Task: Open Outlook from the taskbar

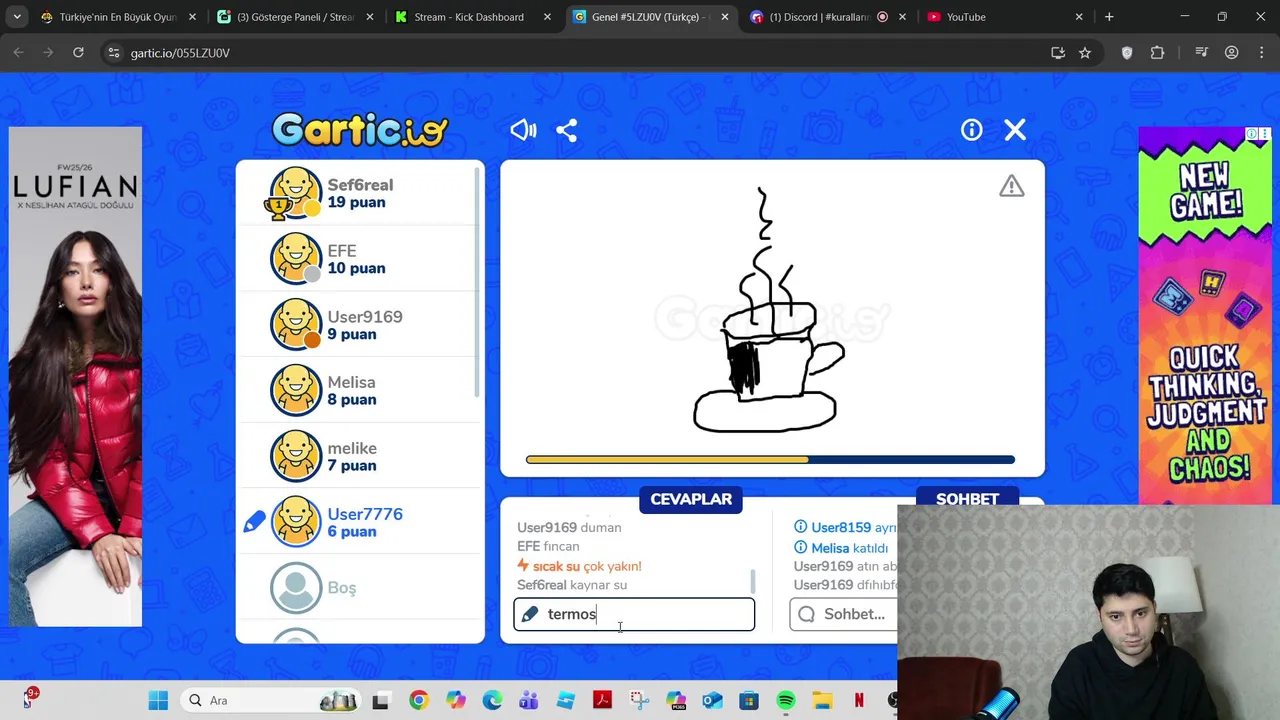Action: point(712,701)
